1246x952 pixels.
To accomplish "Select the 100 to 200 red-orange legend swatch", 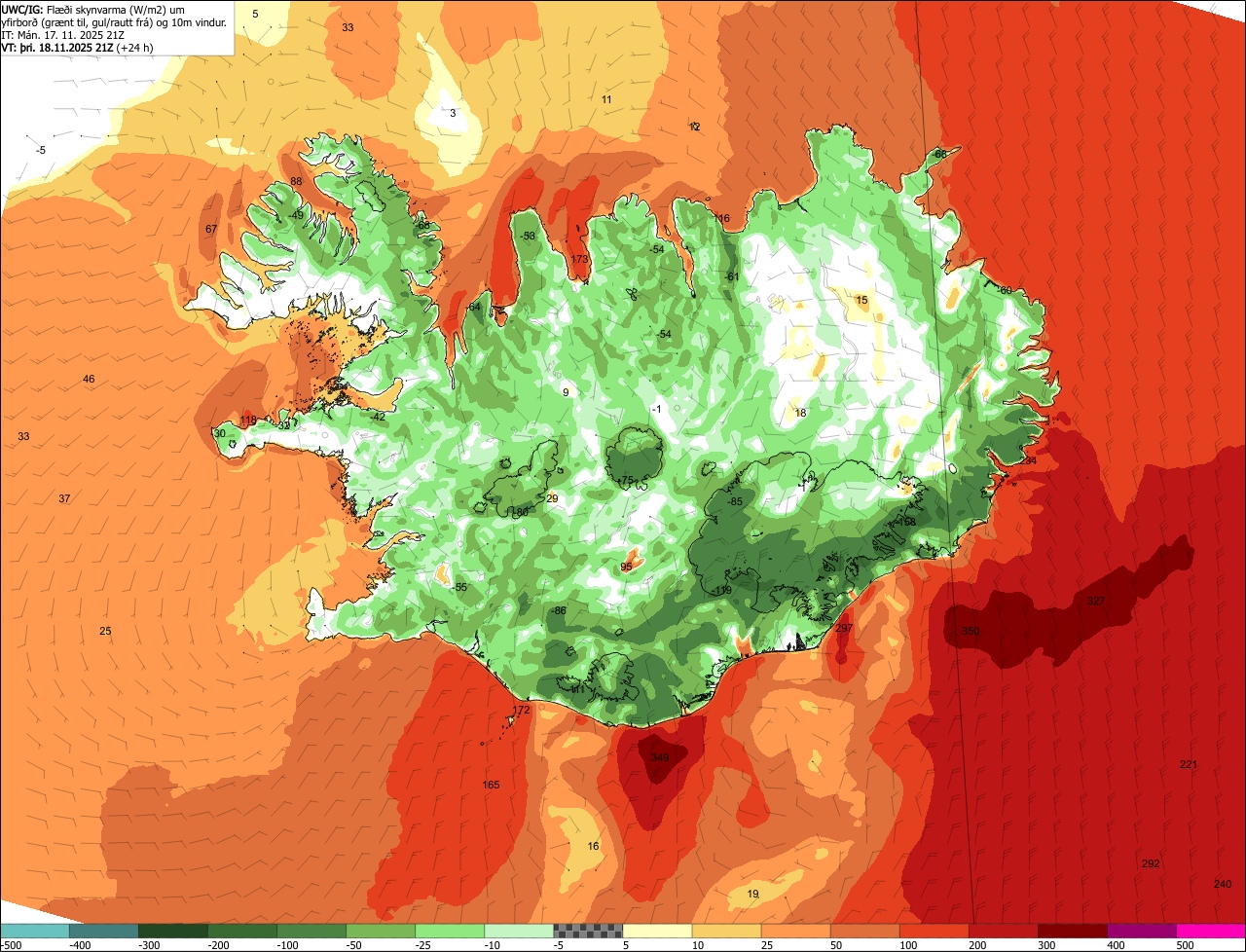I will pyautogui.click(x=934, y=931).
